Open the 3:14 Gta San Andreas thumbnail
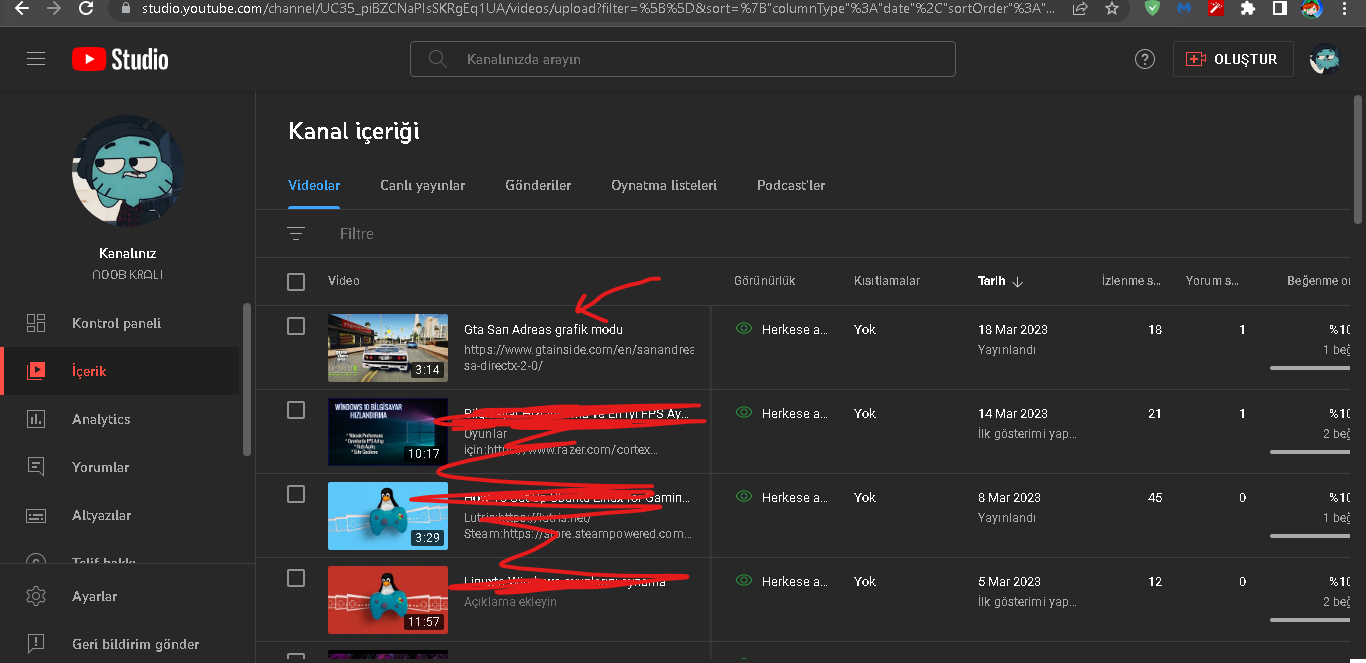 click(x=388, y=347)
